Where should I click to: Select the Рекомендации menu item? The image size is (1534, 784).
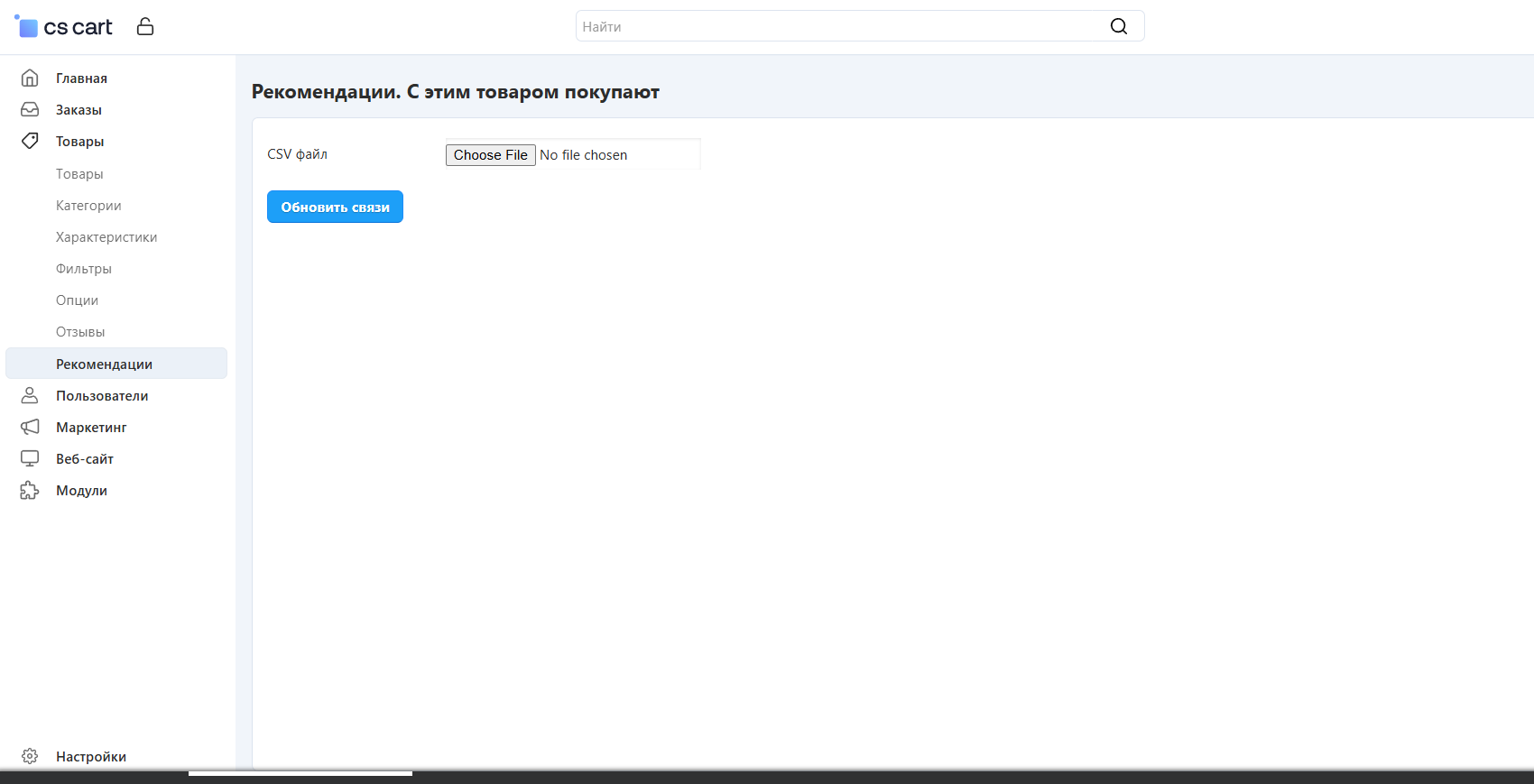pyautogui.click(x=116, y=364)
